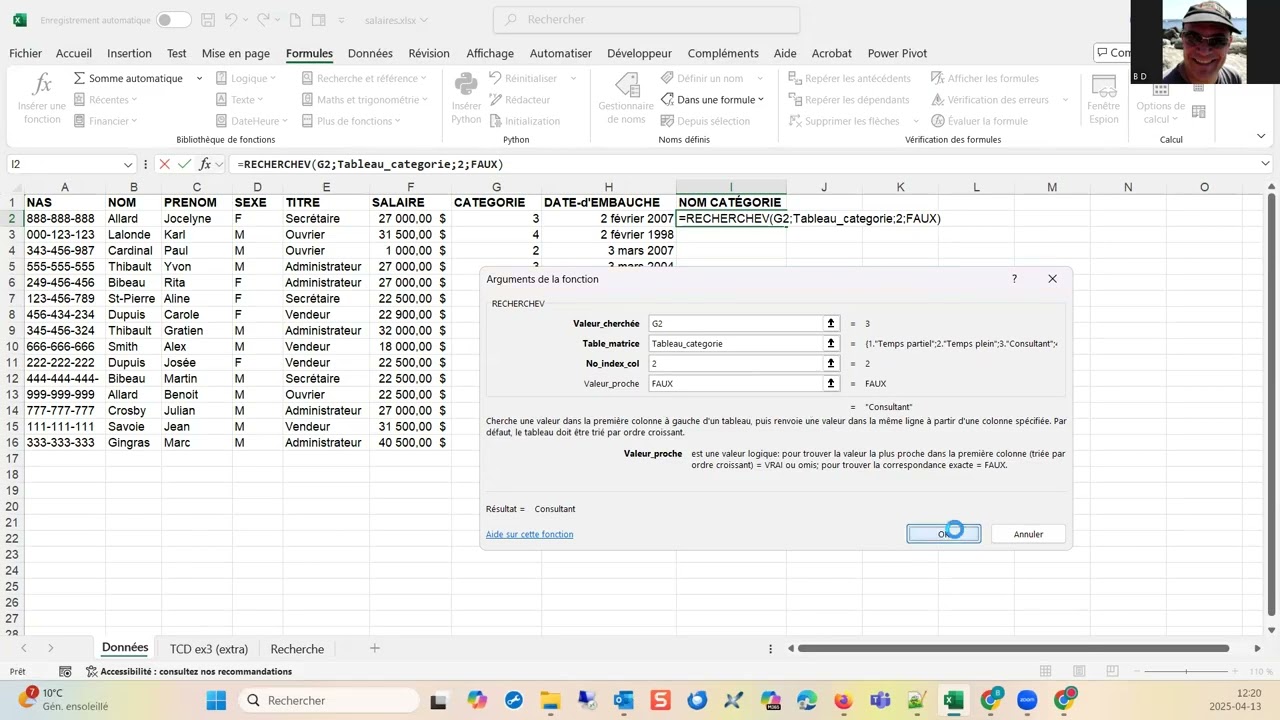Screen dimensions: 1280x720
Task: Collapse dialog via No_index_col range selector
Action: (830, 363)
